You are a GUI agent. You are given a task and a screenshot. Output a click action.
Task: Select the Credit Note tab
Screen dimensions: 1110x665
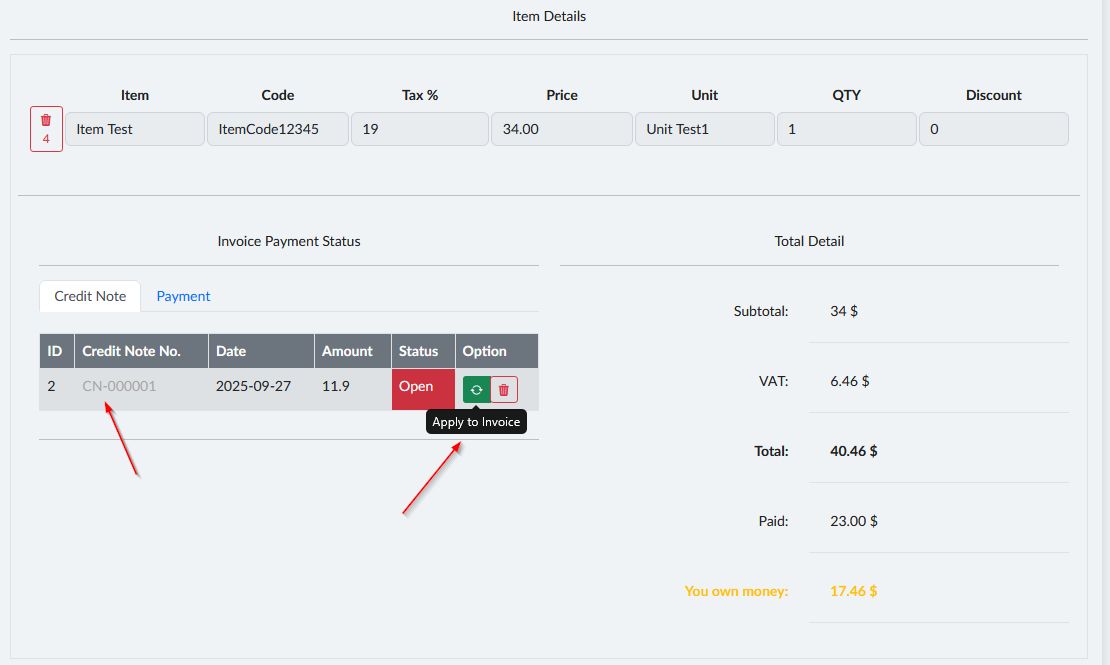(90, 296)
